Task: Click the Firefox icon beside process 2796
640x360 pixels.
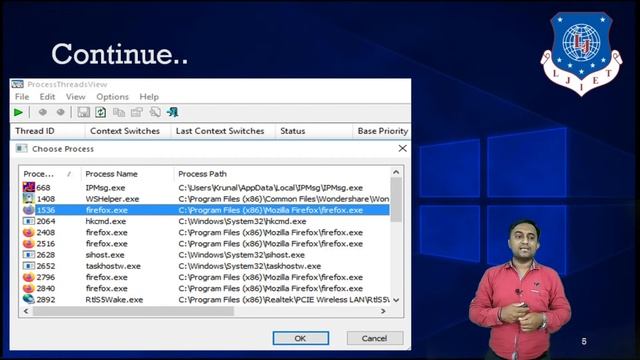Action: click(x=29, y=277)
